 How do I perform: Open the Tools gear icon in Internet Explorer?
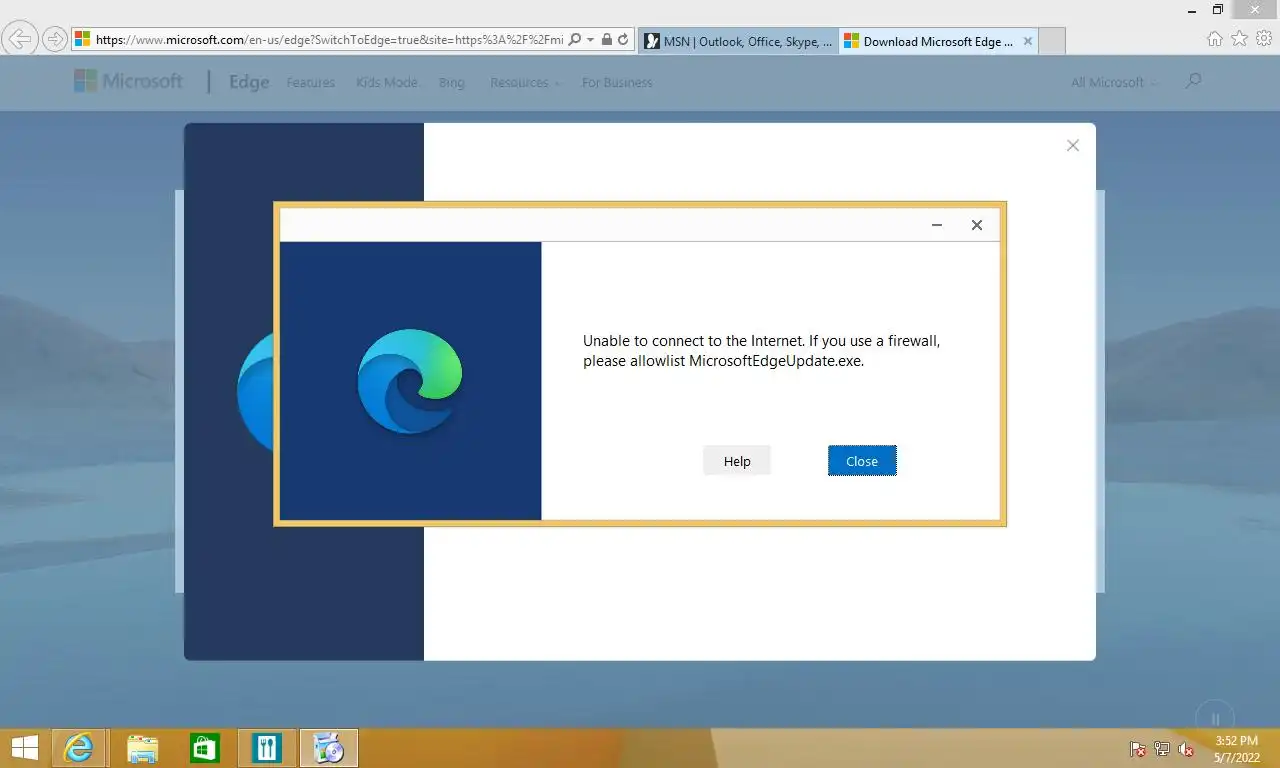pyautogui.click(x=1264, y=39)
